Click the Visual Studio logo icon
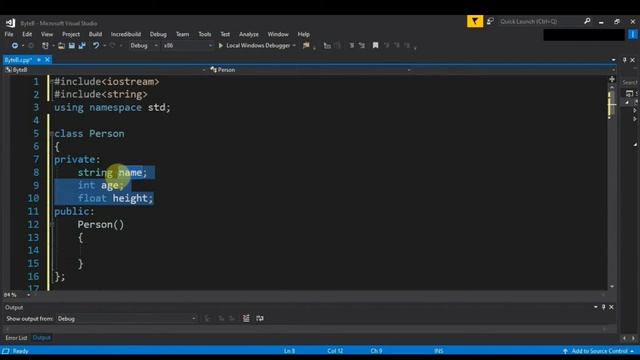Image resolution: width=640 pixels, height=360 pixels. (10, 23)
